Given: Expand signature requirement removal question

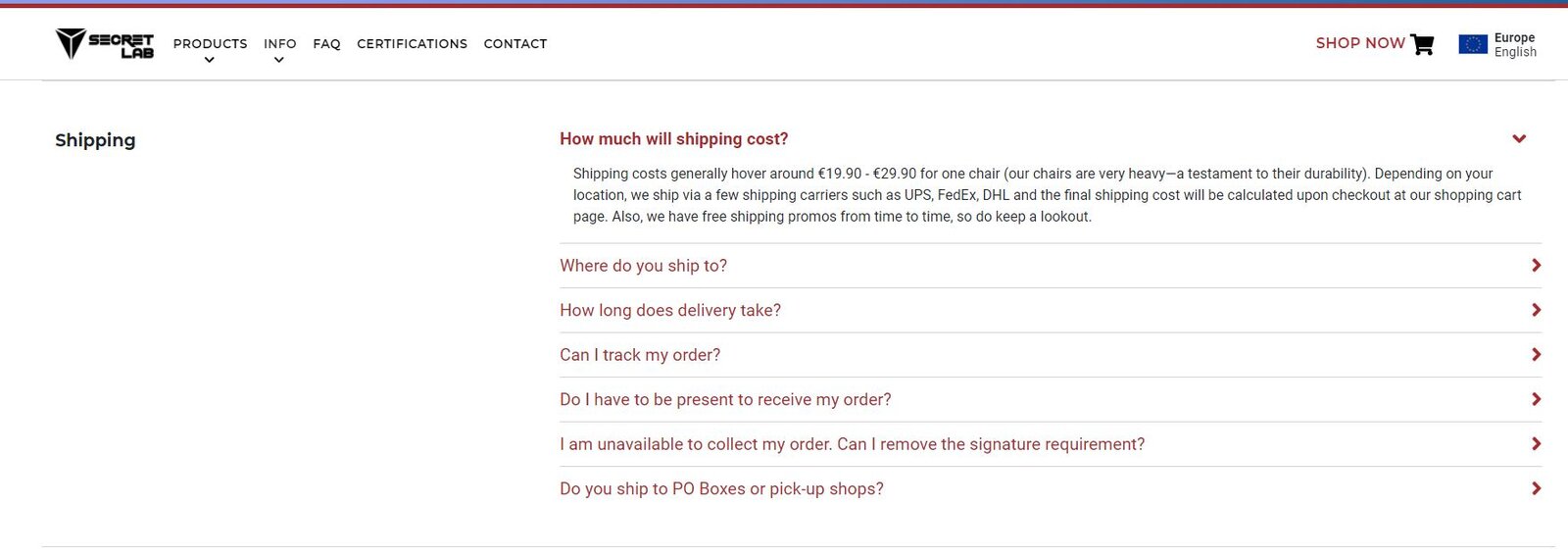Looking at the screenshot, I should coord(852,444).
